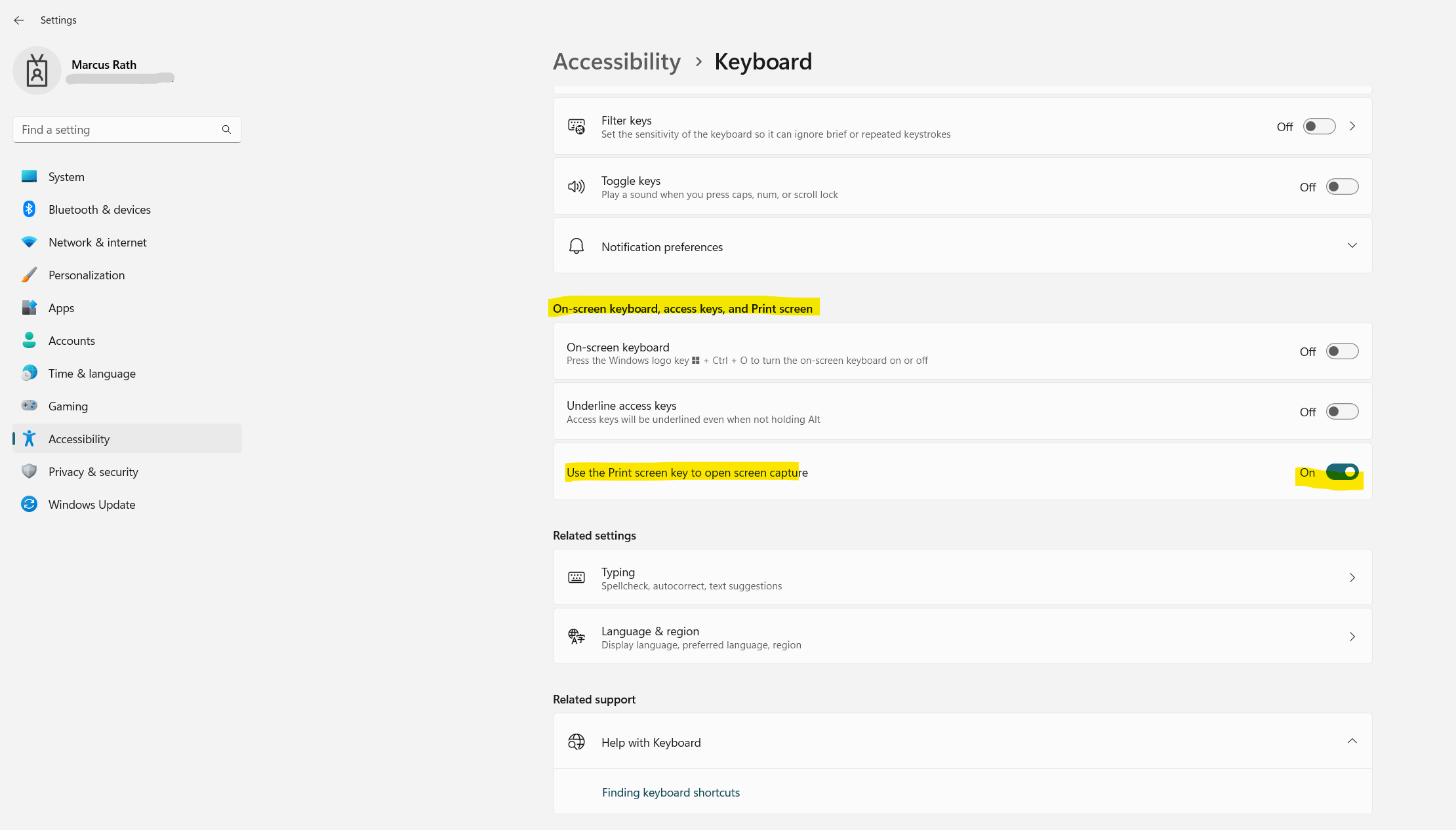Click Accessibility in the breadcrumb
Image resolution: width=1456 pixels, height=830 pixels.
tap(617, 62)
